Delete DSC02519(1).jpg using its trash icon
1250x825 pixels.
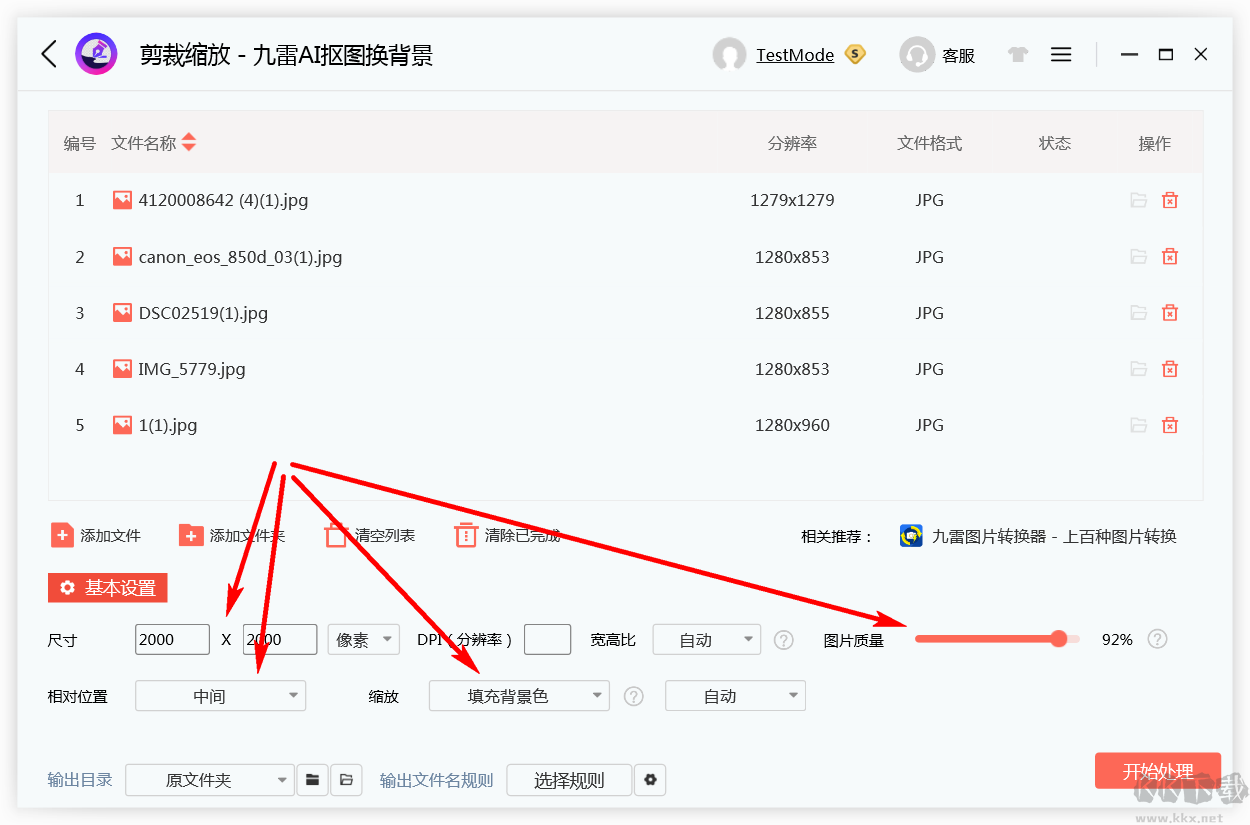pyautogui.click(x=1170, y=312)
